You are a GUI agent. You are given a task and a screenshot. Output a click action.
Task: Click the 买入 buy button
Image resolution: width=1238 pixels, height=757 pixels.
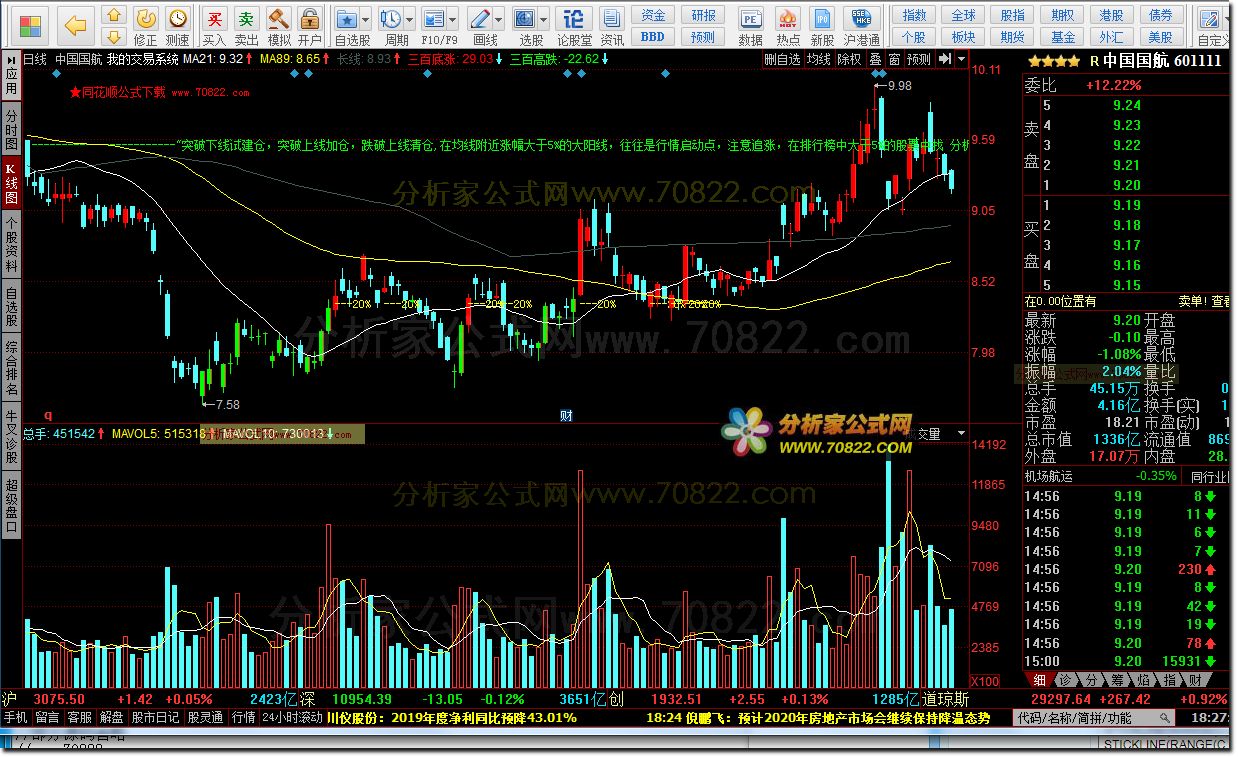(x=214, y=26)
